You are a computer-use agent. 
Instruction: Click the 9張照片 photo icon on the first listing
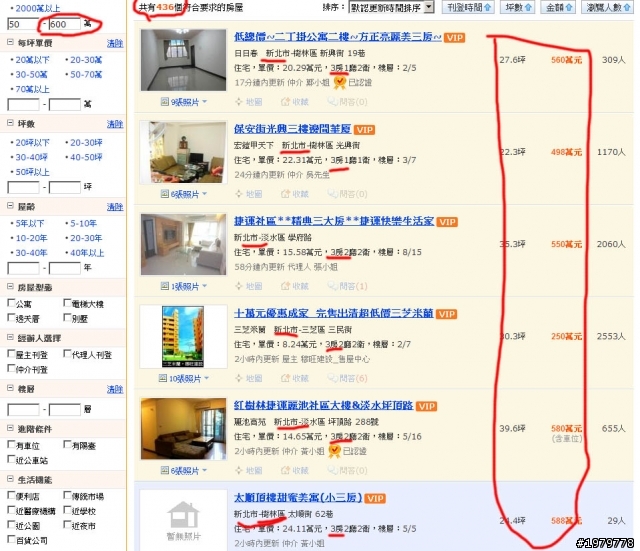point(164,102)
